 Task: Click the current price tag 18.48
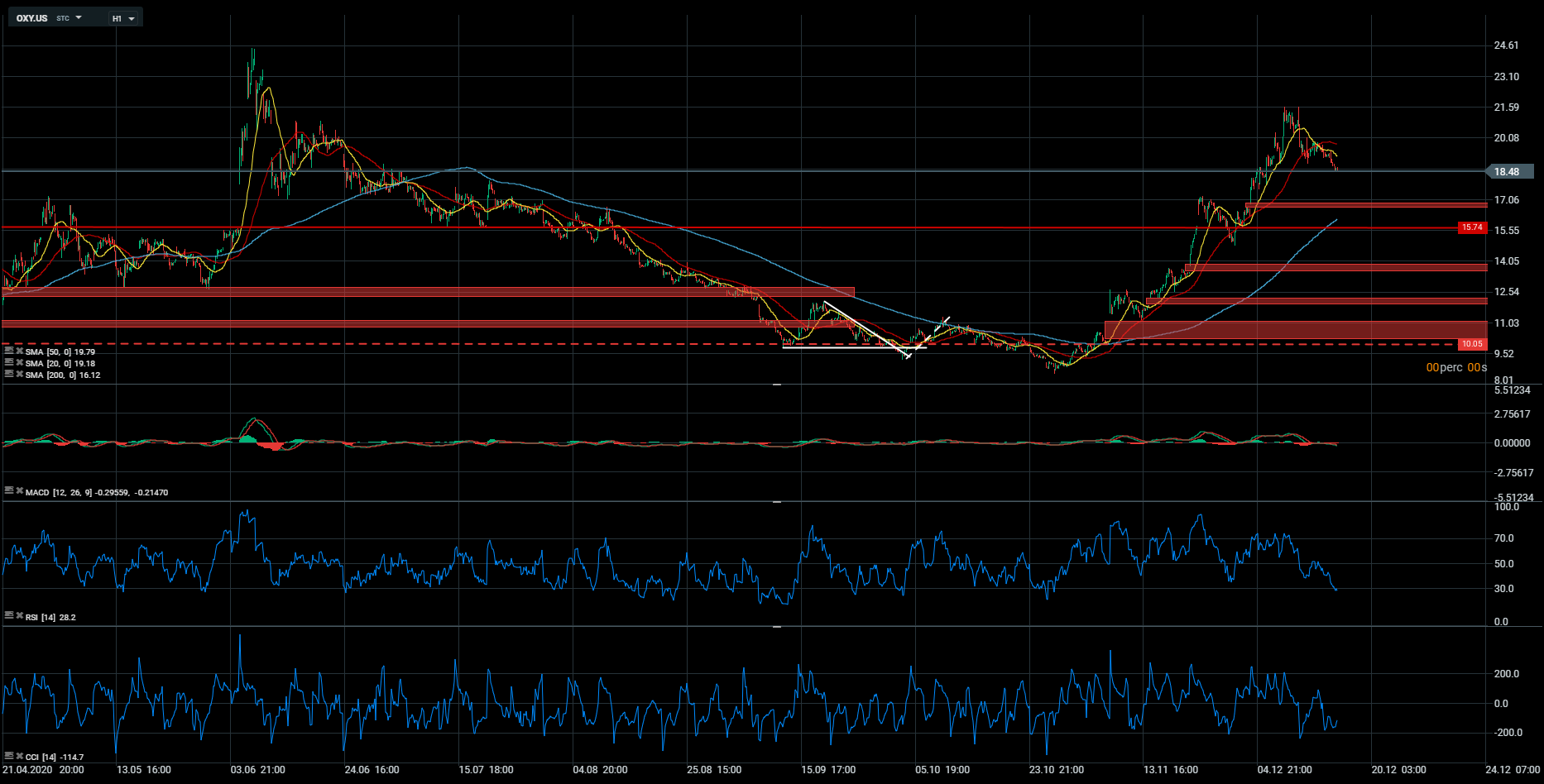[x=1508, y=172]
